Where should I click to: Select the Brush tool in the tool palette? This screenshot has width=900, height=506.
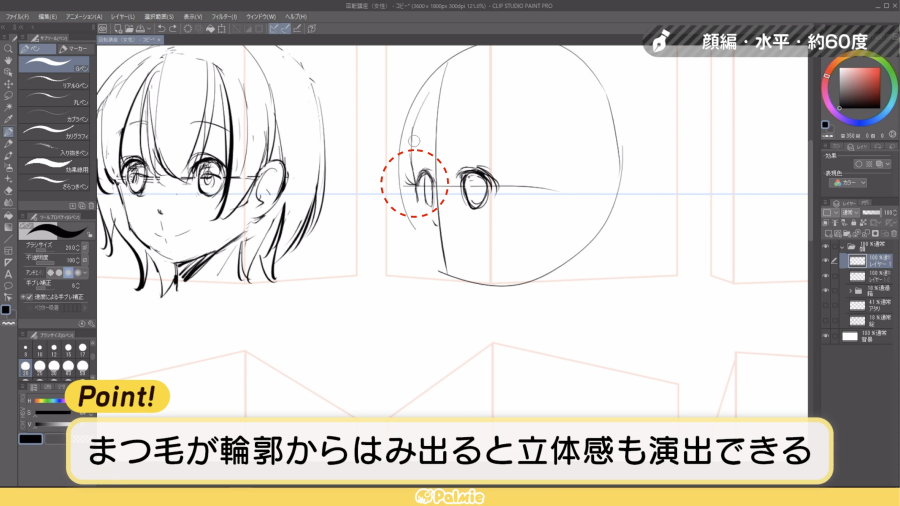coord(8,155)
